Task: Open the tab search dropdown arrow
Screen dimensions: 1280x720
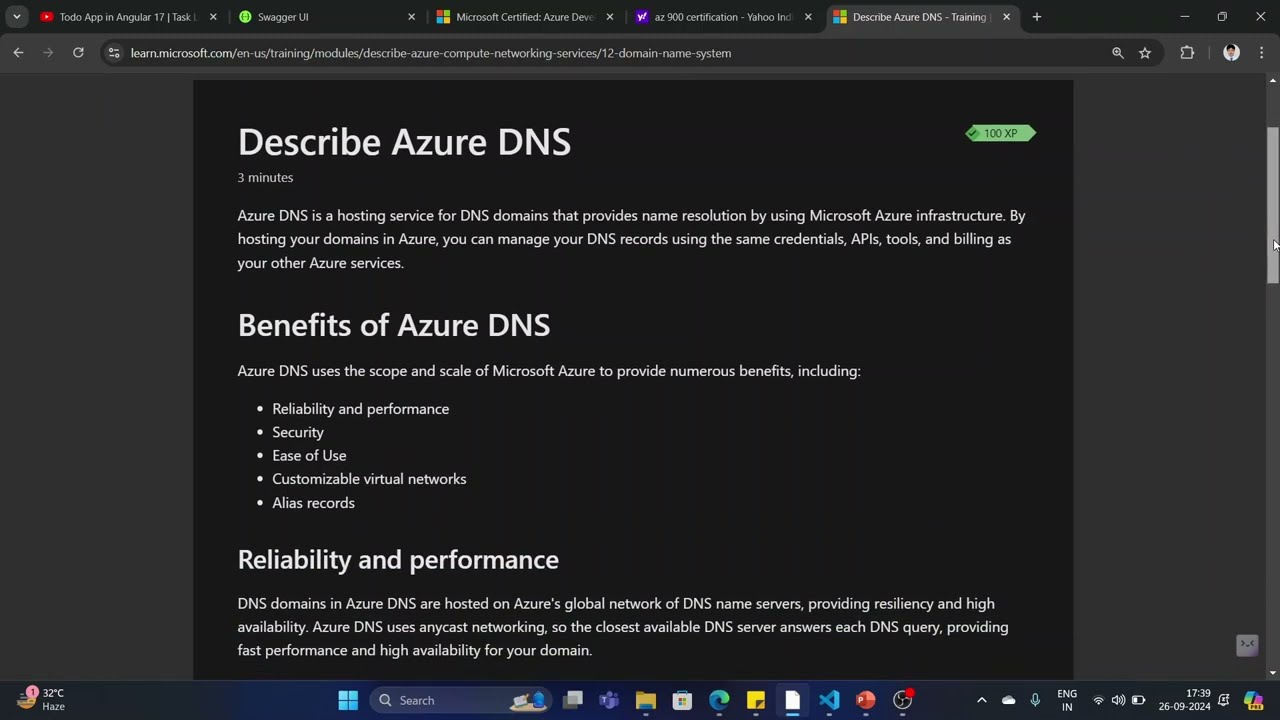Action: click(x=16, y=17)
